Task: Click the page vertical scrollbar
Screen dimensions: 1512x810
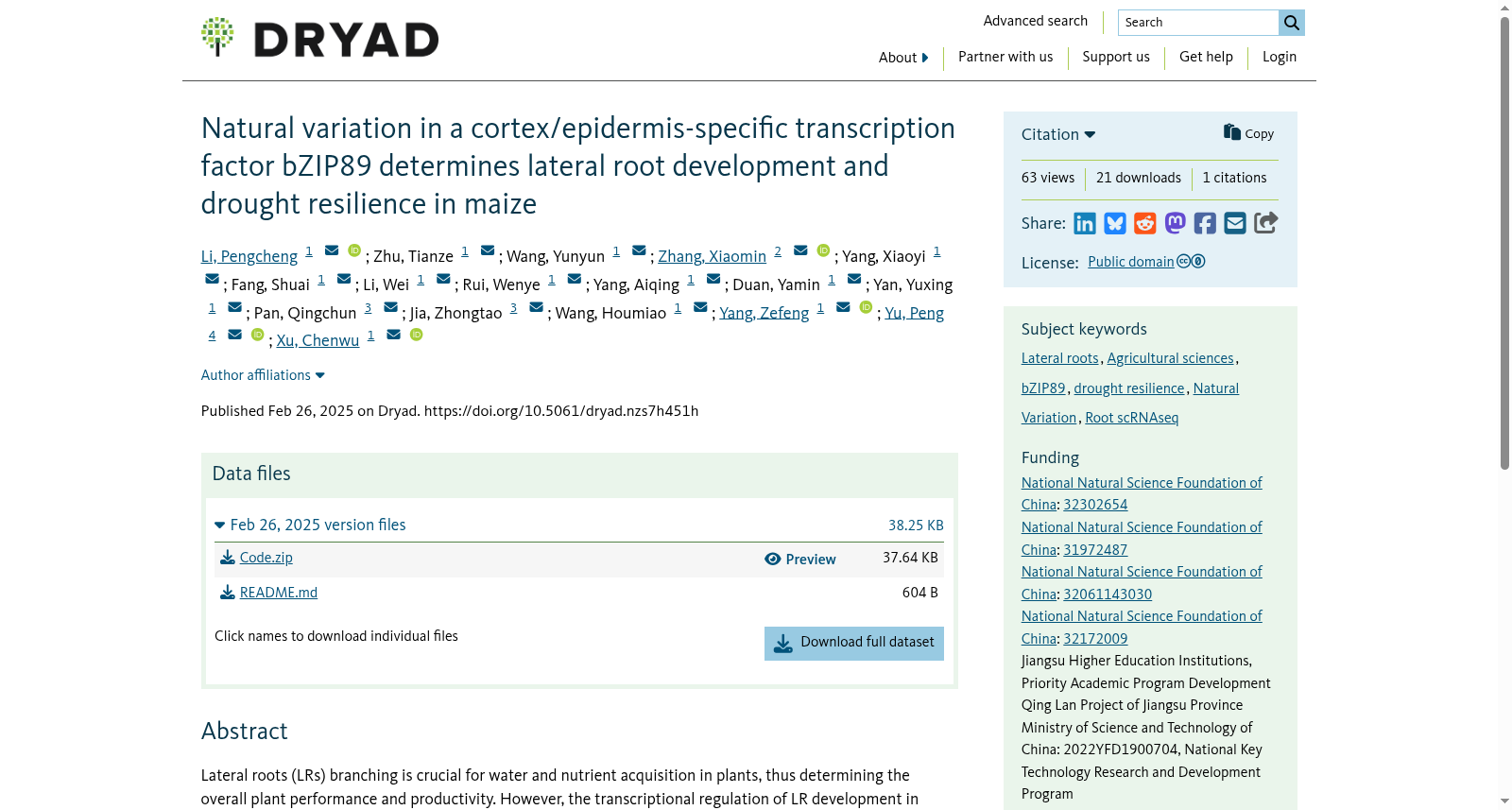Action: [1504, 241]
